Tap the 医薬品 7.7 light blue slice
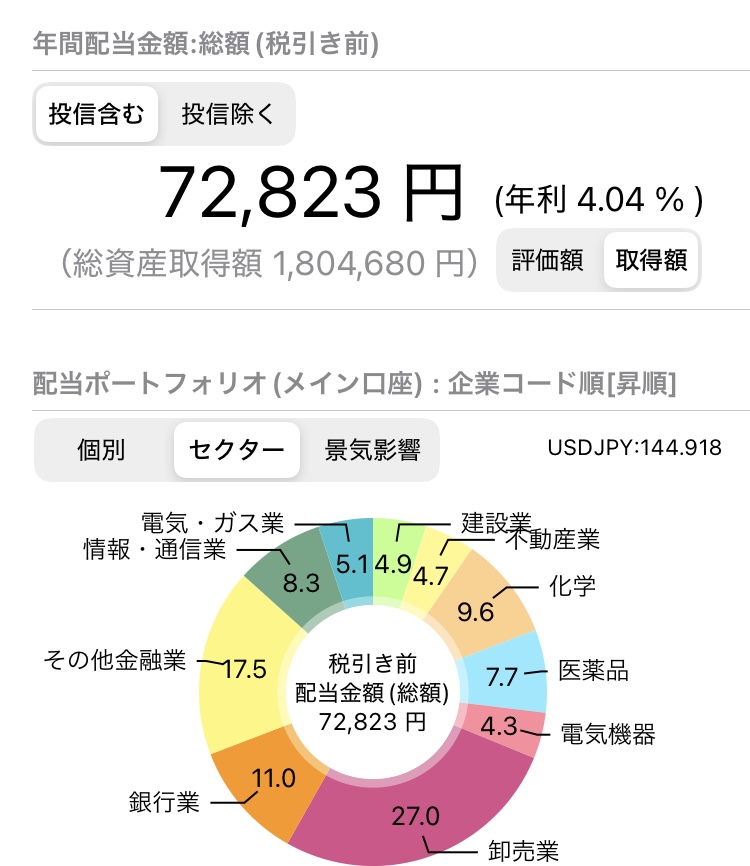Screen dimensions: 750x866 505,677
